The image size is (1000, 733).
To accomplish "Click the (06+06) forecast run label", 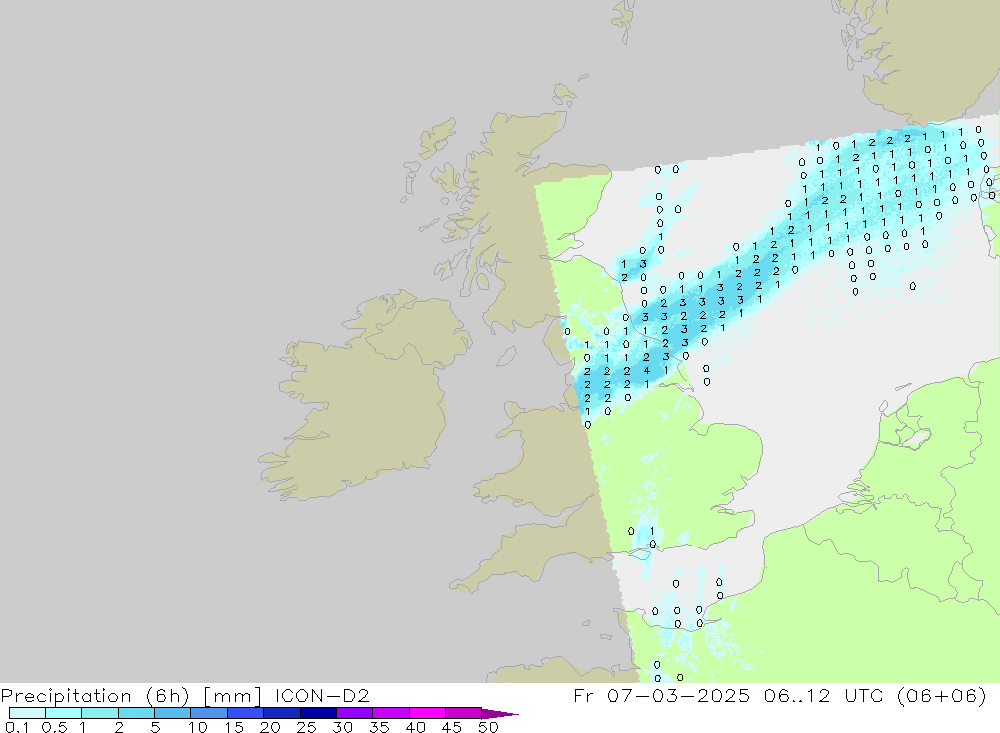I will 941,695.
